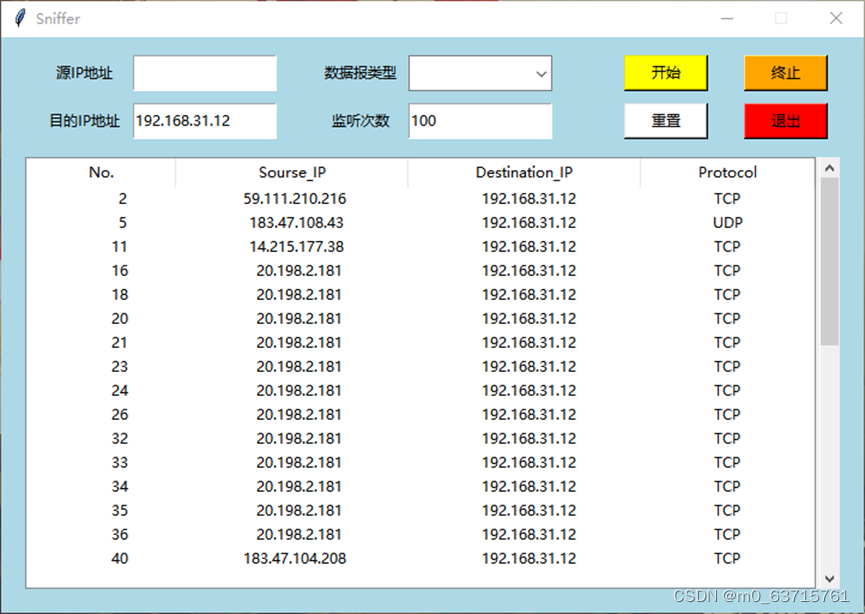
Task: Select source IP 183.47.104.208
Action: (295, 559)
